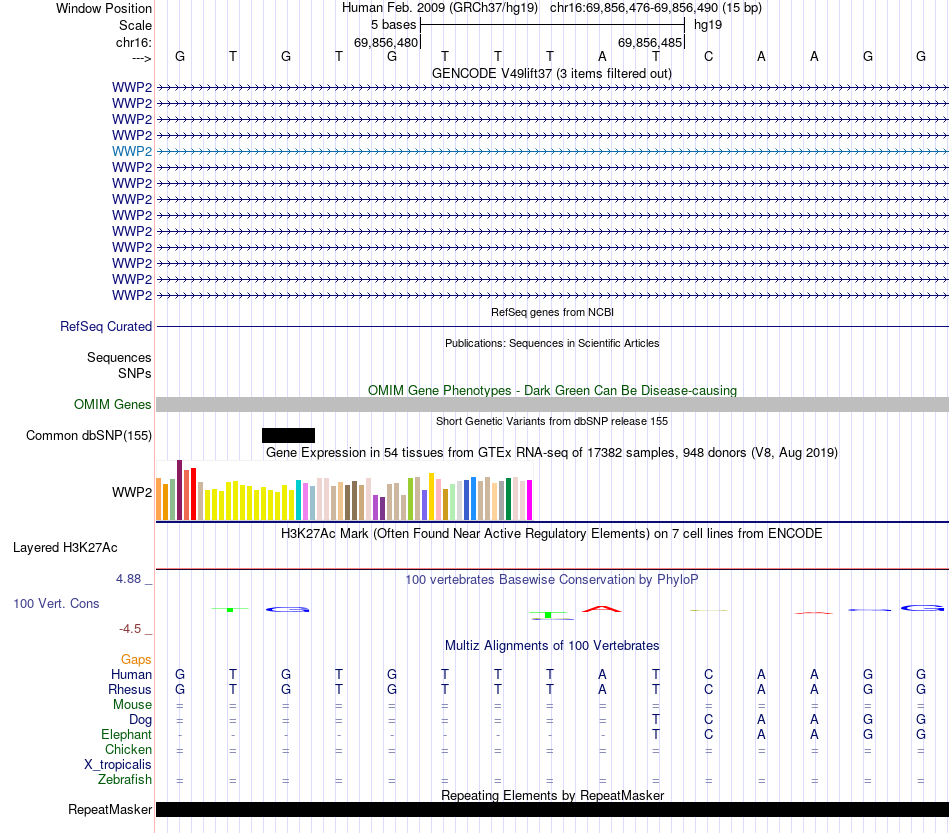950x833 pixels.
Task: Click the WWP2 label beside GTEx bar chart
Action: [x=131, y=493]
